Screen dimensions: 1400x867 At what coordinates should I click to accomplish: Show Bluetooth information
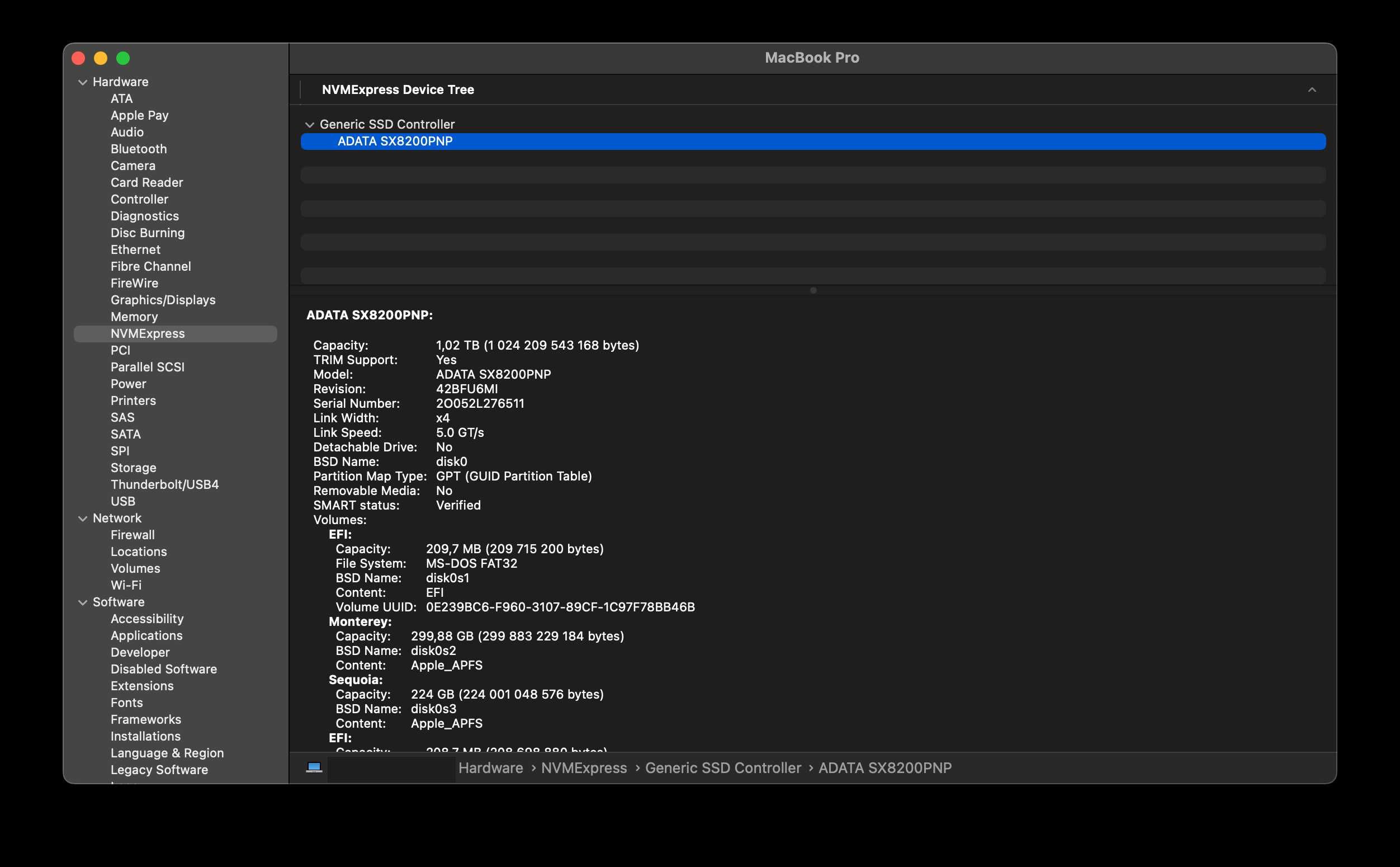click(x=139, y=149)
